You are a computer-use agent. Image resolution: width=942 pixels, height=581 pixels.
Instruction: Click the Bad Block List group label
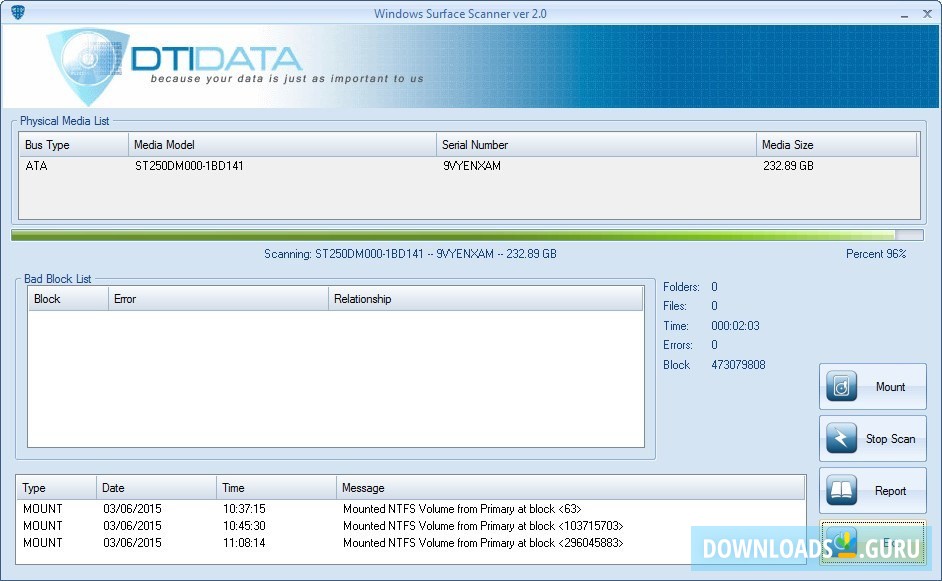(x=58, y=279)
